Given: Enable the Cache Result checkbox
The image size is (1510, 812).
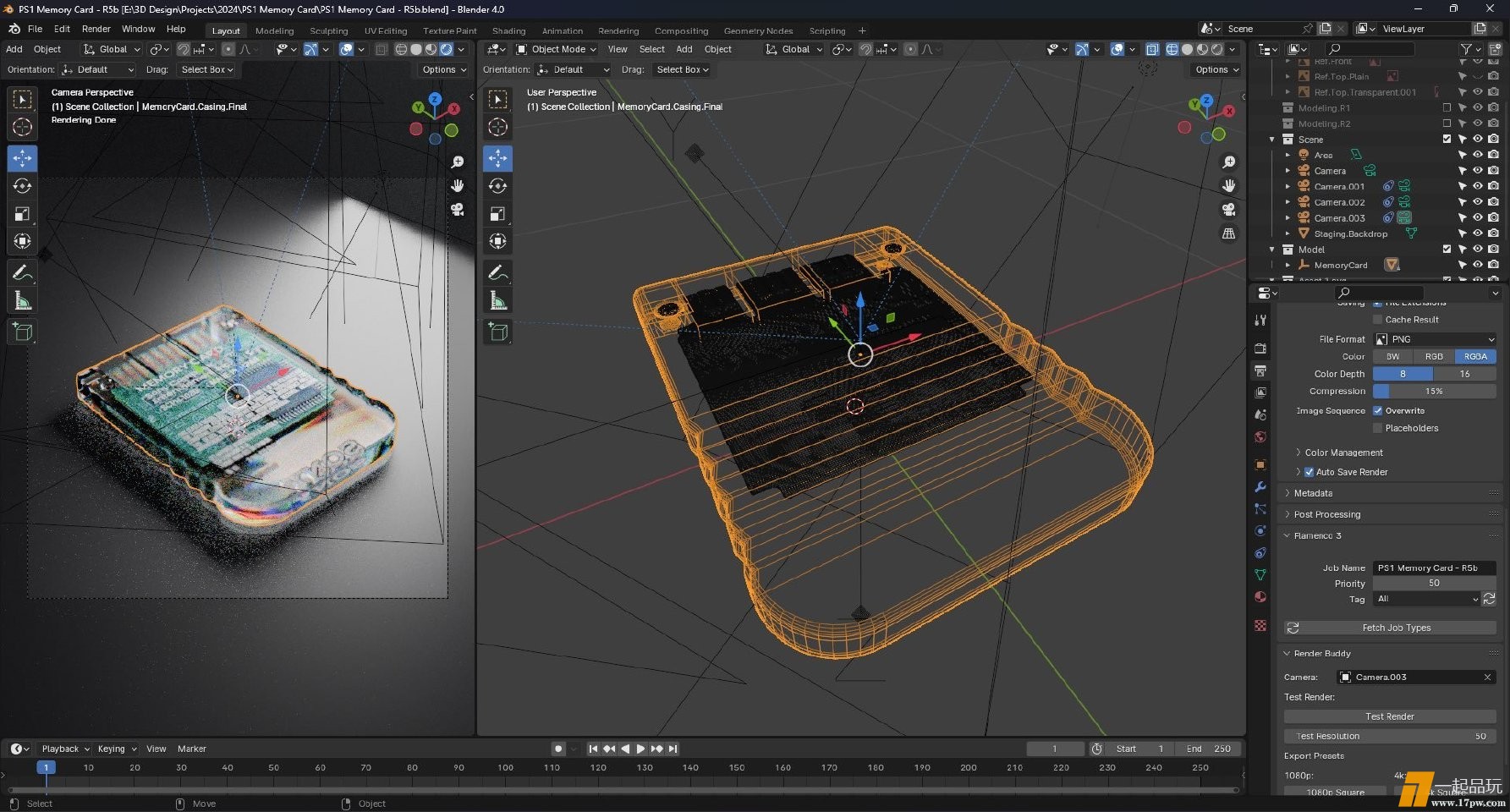Looking at the screenshot, I should click(1377, 320).
